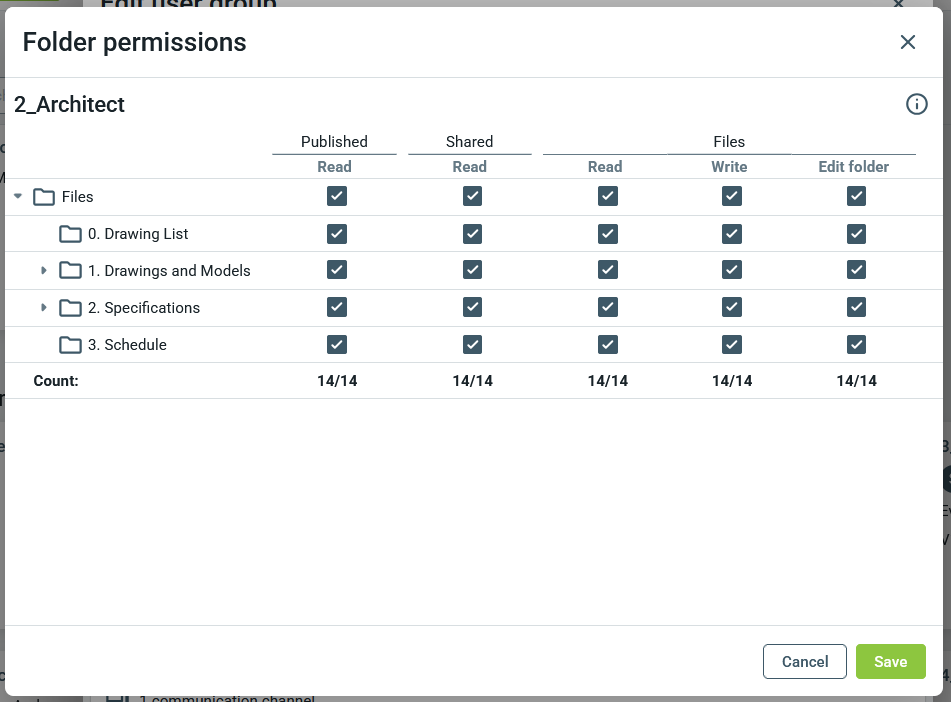The image size is (951, 702).
Task: Click the Edit folder column header
Action: (x=853, y=167)
